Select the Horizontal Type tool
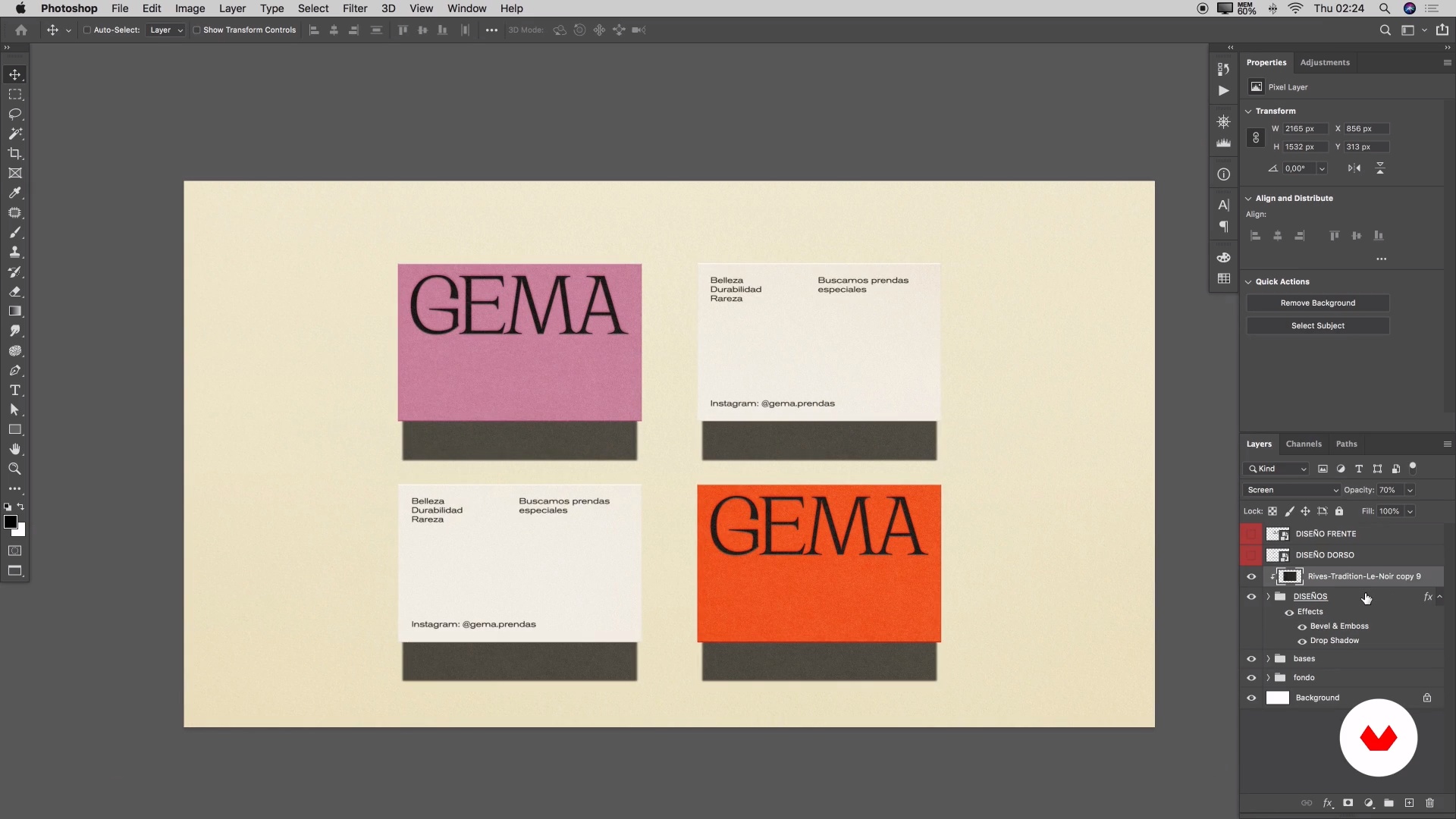Screen dimensions: 1456x819 [x=14, y=390]
